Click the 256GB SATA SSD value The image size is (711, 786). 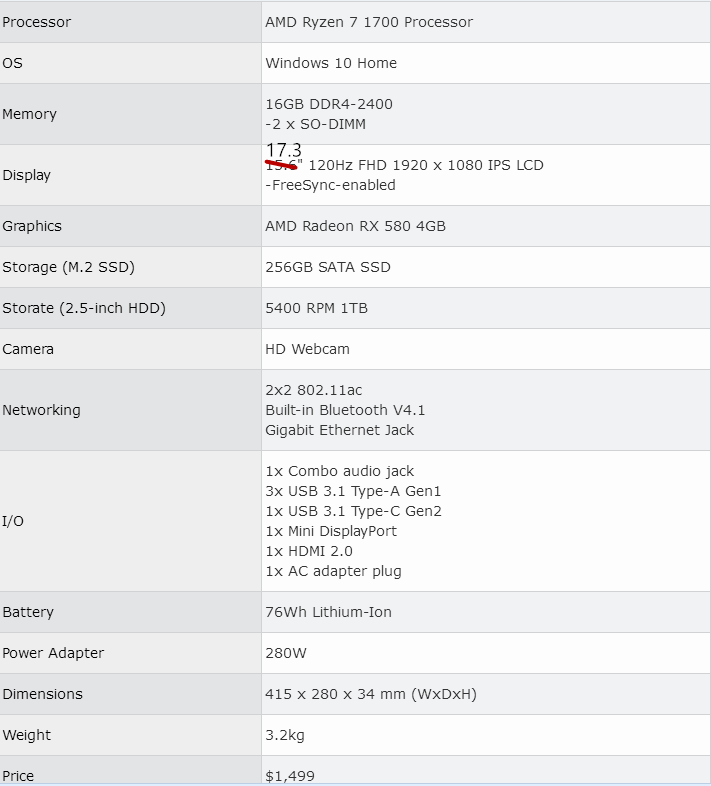pyautogui.click(x=328, y=267)
